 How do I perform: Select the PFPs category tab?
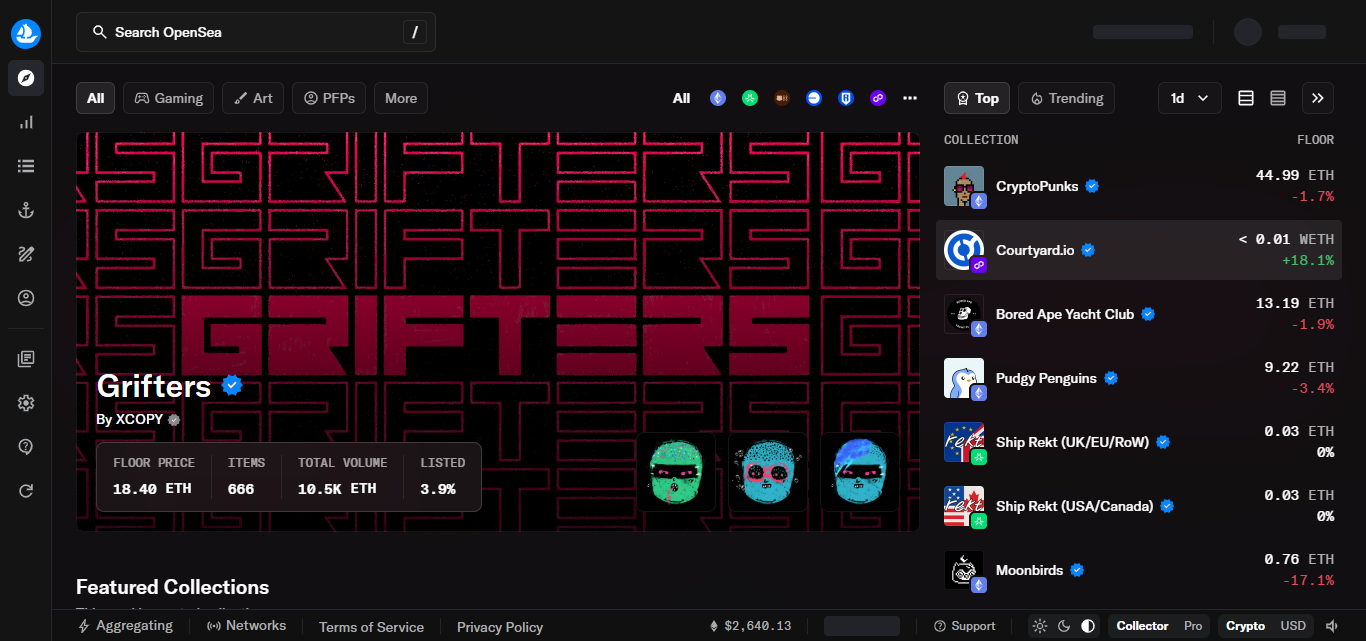[329, 98]
